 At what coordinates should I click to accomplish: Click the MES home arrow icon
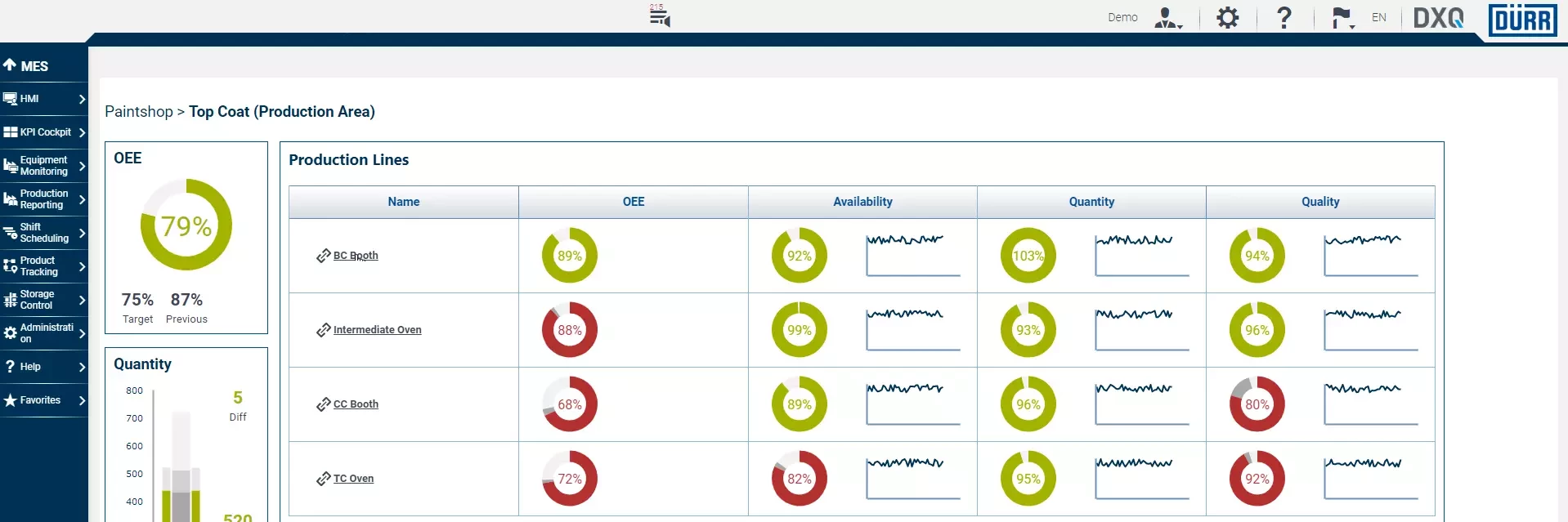pos(10,65)
